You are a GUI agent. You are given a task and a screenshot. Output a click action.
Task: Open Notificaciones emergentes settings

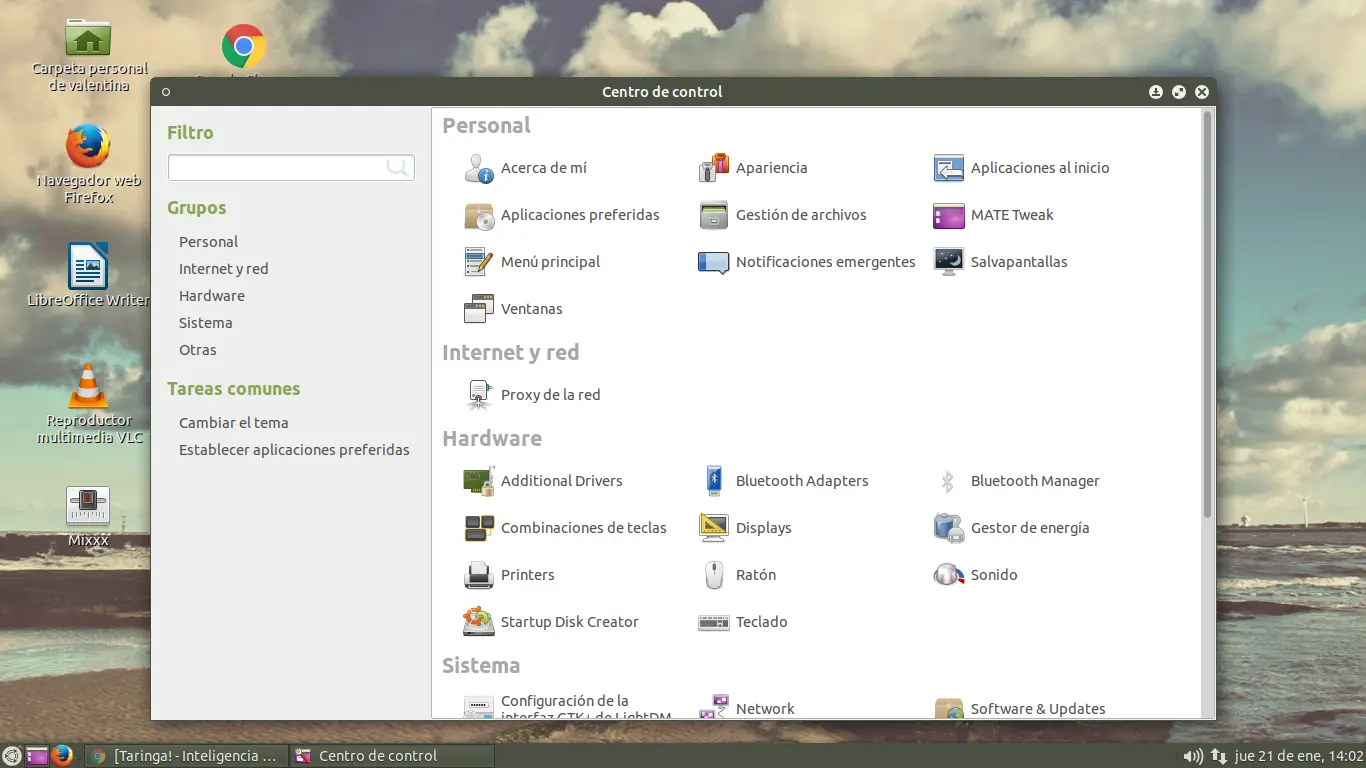pyautogui.click(x=807, y=262)
